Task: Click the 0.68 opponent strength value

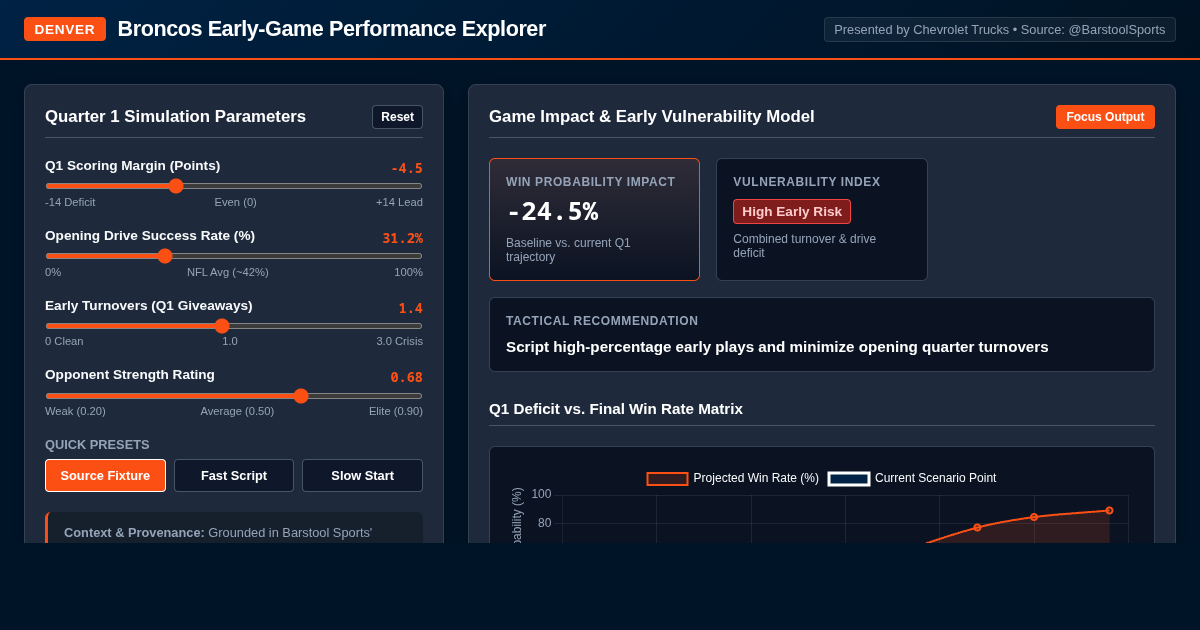Action: tap(406, 377)
